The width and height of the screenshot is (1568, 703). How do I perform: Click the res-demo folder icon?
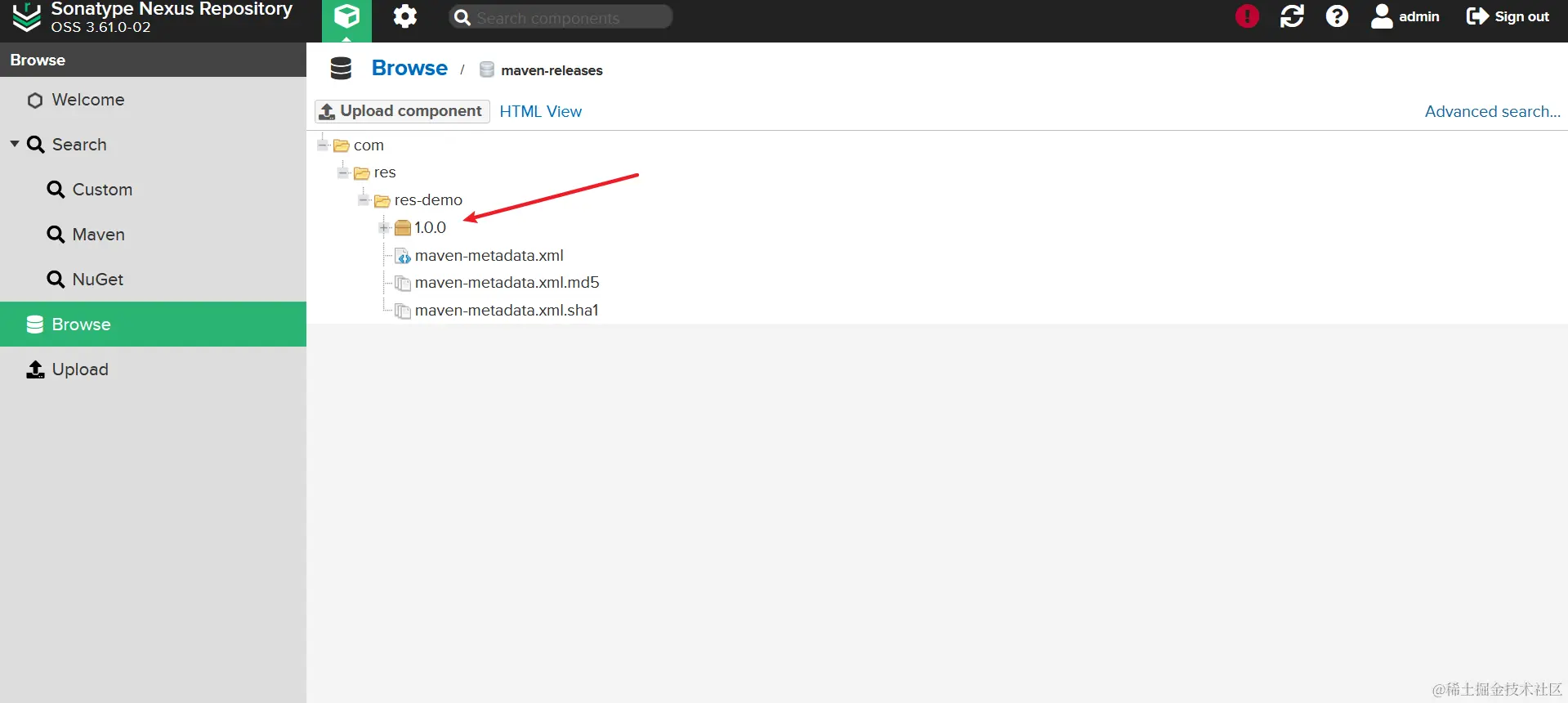tap(382, 200)
